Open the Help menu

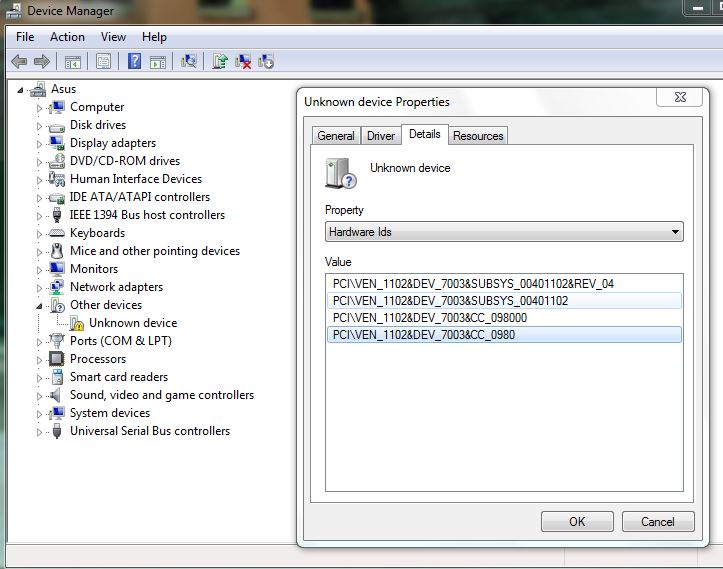click(x=154, y=37)
